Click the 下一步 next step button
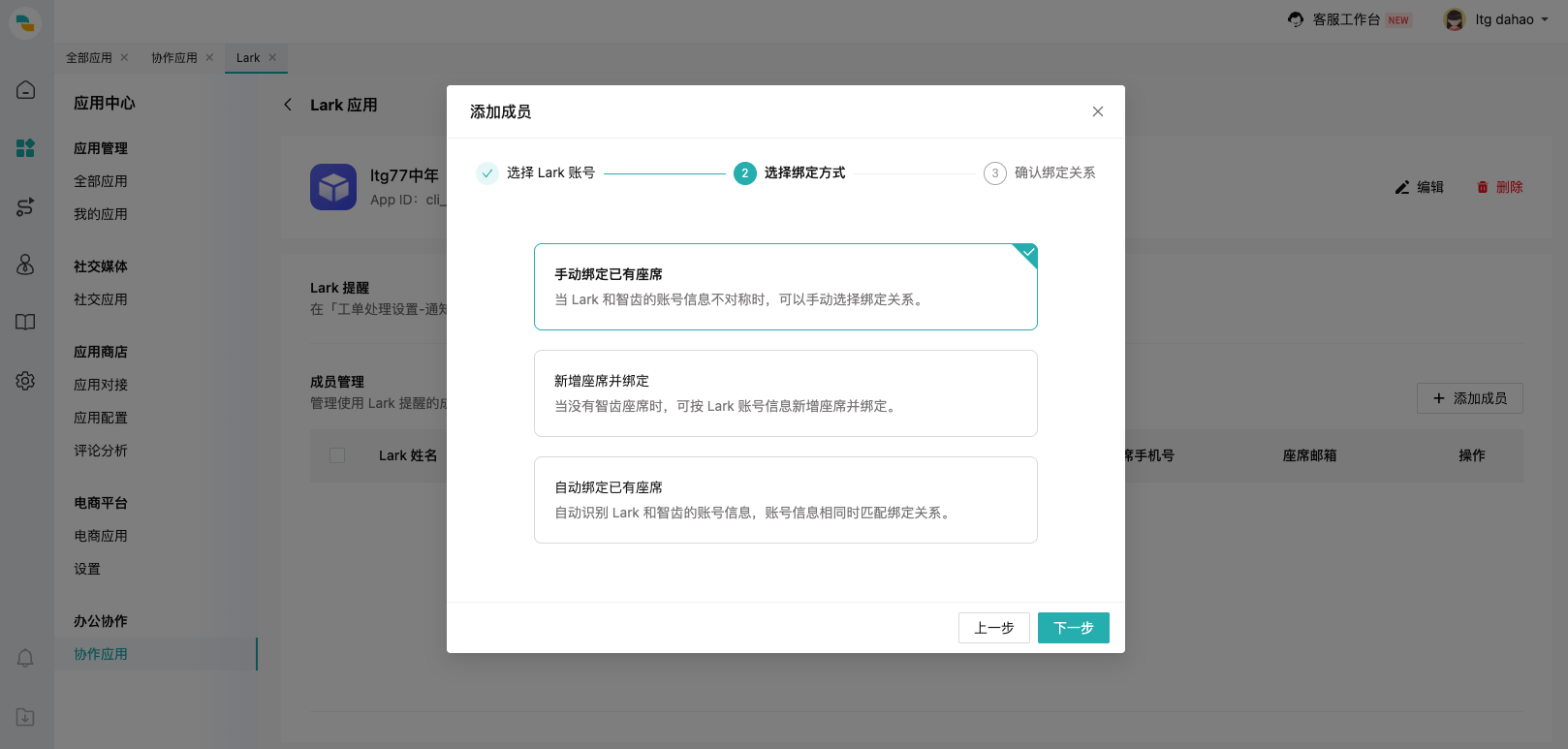 pos(1073,628)
